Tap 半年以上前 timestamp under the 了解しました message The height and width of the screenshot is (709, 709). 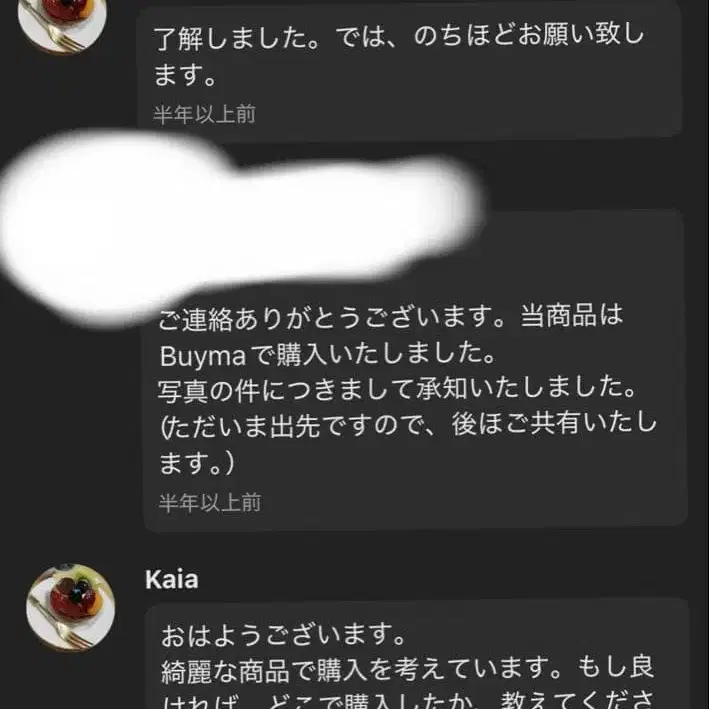pos(204,114)
